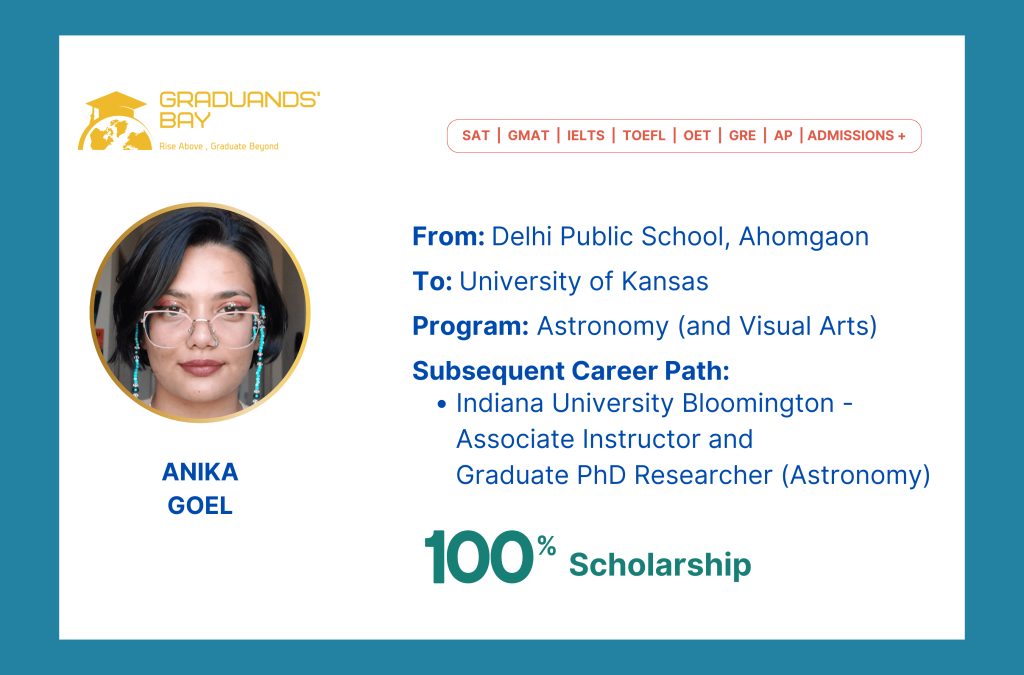Open the IELTS menu item
This screenshot has width=1024, height=675.
click(x=586, y=136)
